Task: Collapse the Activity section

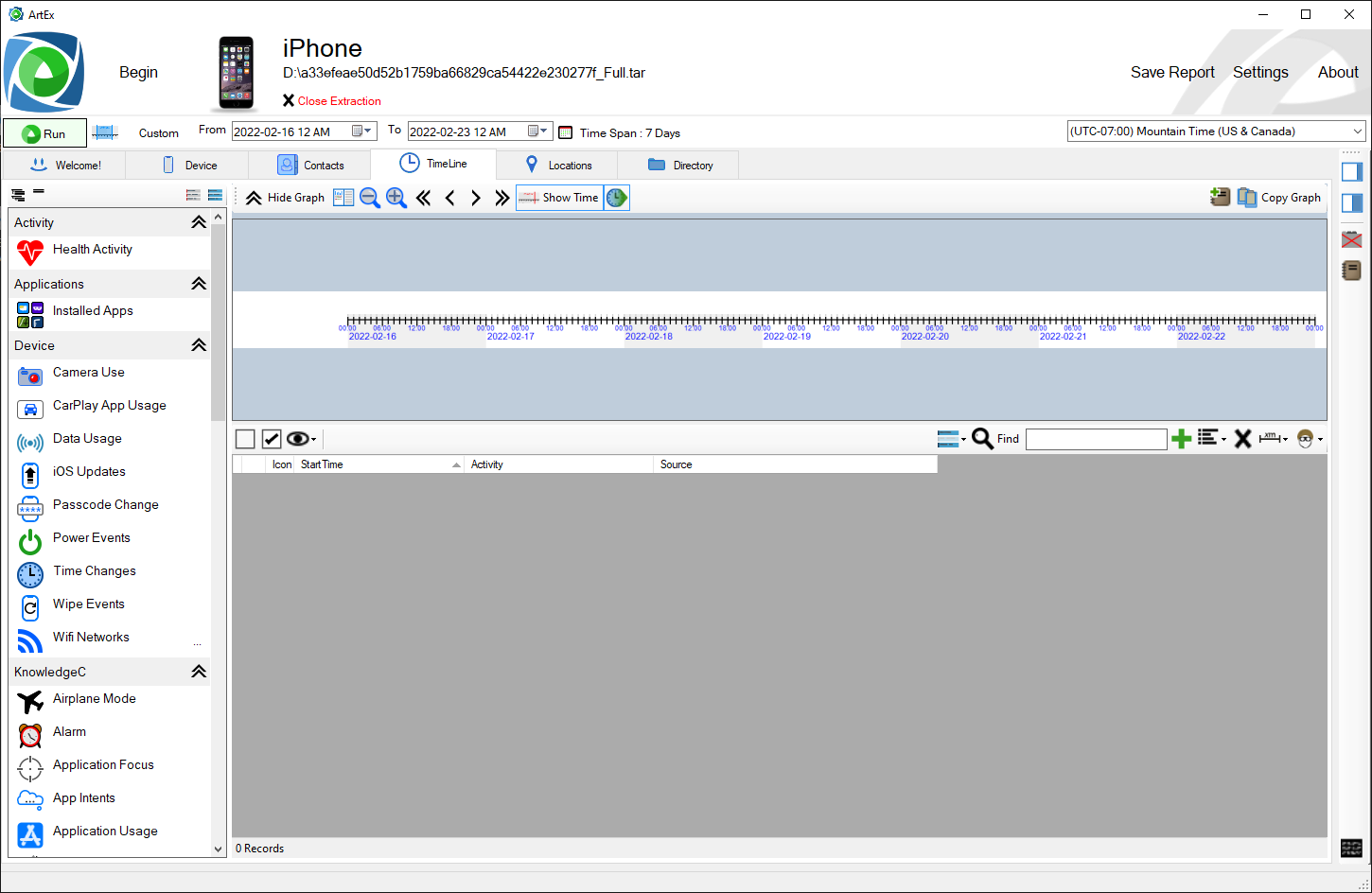Action: [199, 222]
